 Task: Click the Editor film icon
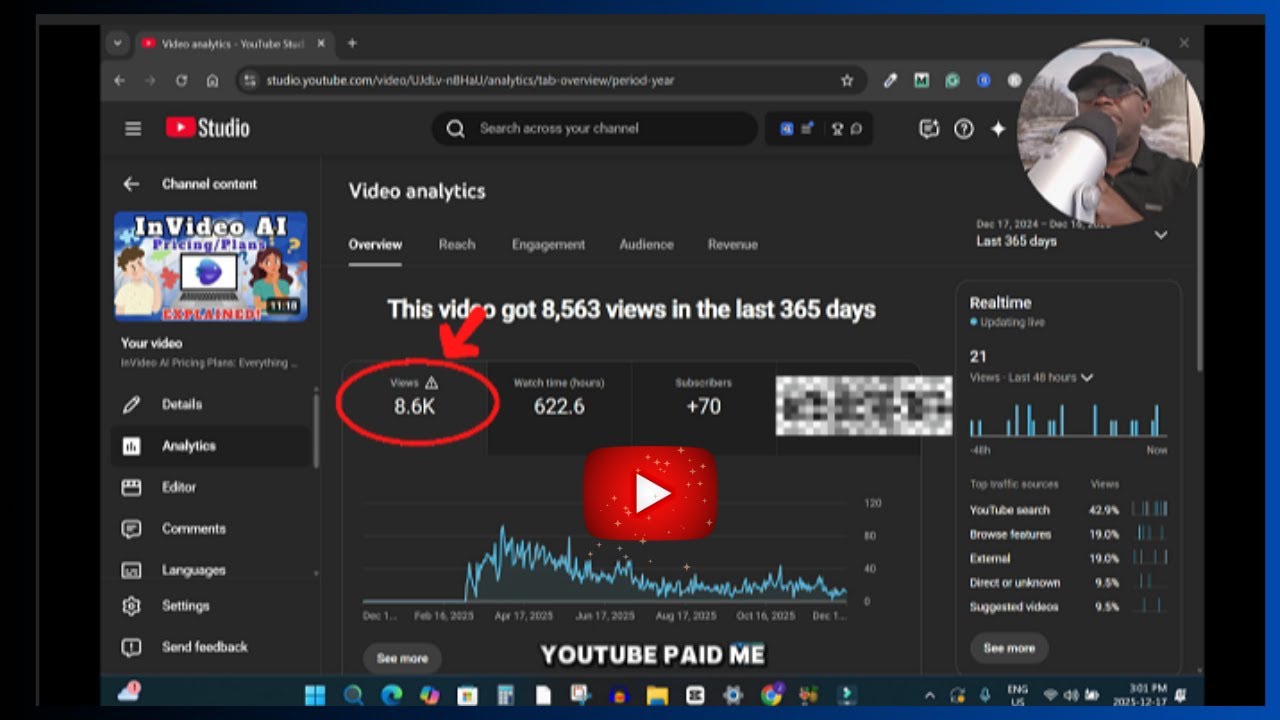pyautogui.click(x=131, y=487)
